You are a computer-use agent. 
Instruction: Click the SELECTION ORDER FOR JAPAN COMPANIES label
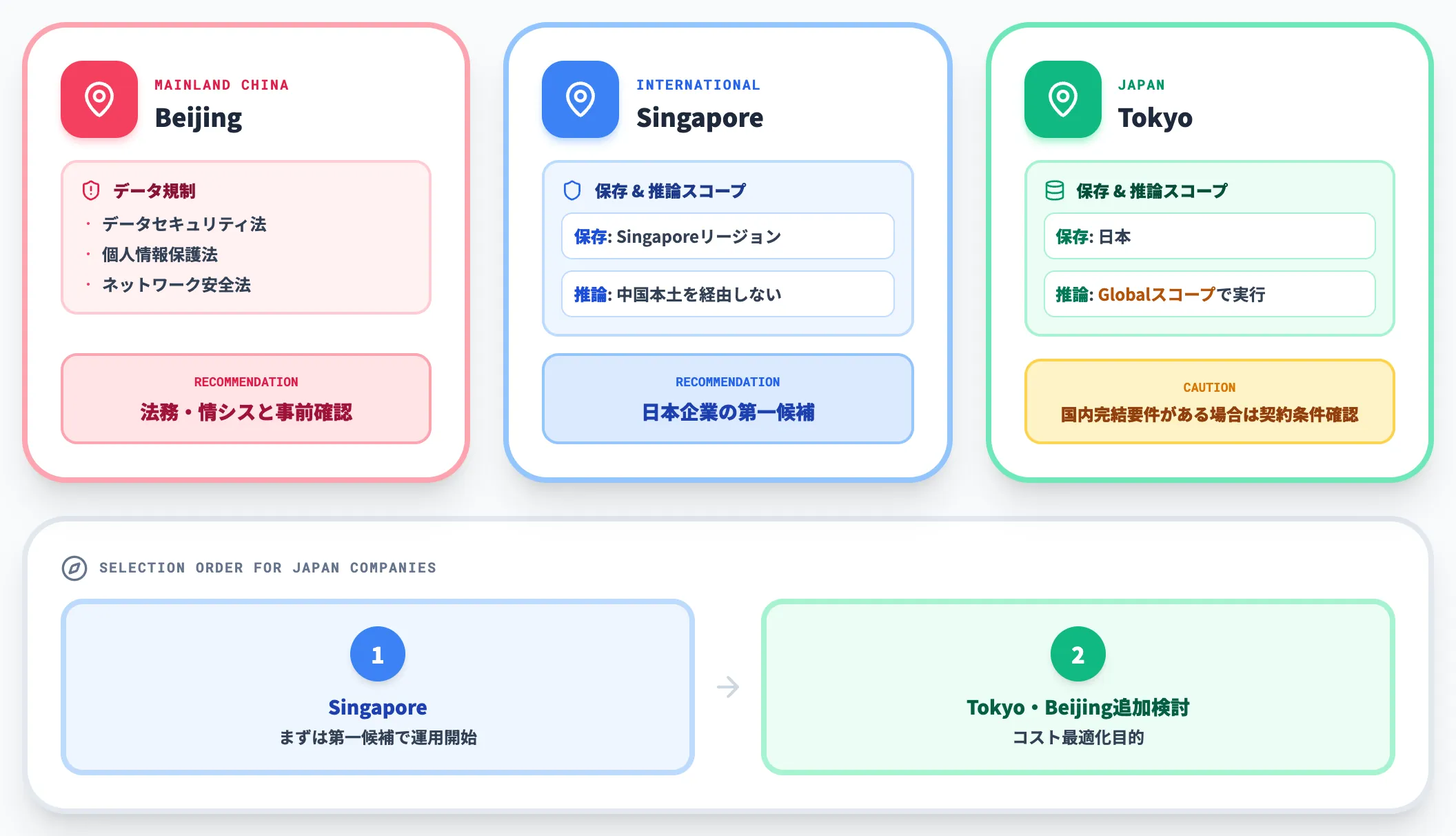[x=267, y=568]
